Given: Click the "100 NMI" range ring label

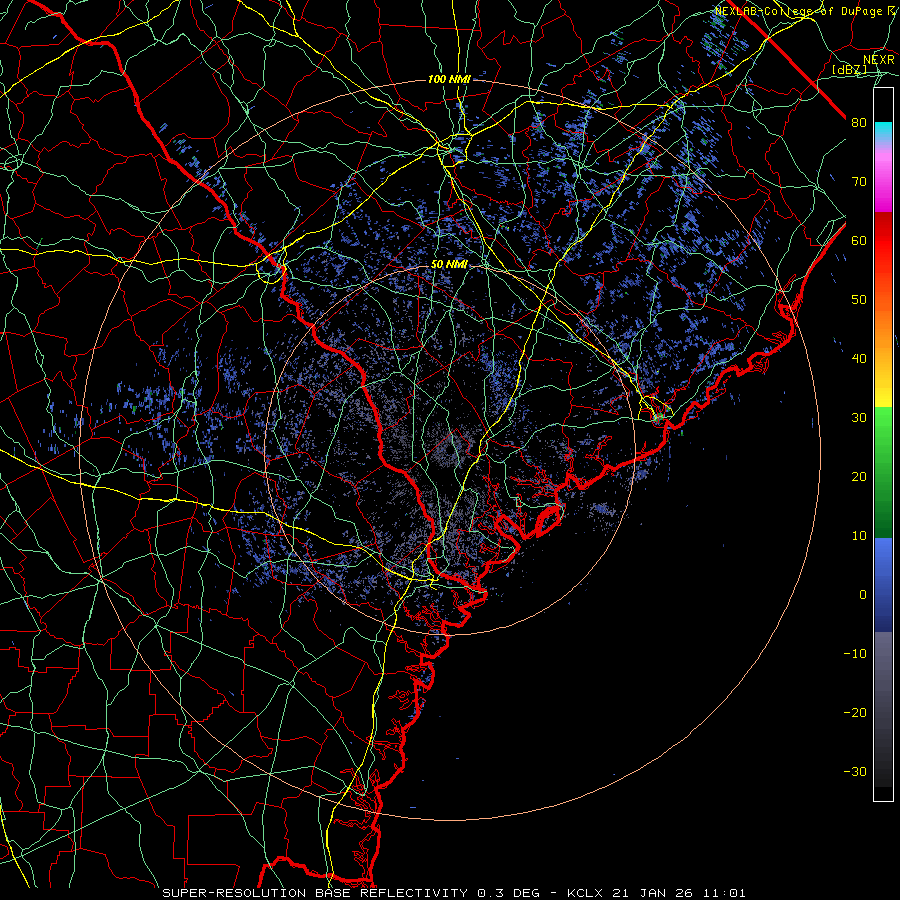Looking at the screenshot, I should [x=449, y=79].
